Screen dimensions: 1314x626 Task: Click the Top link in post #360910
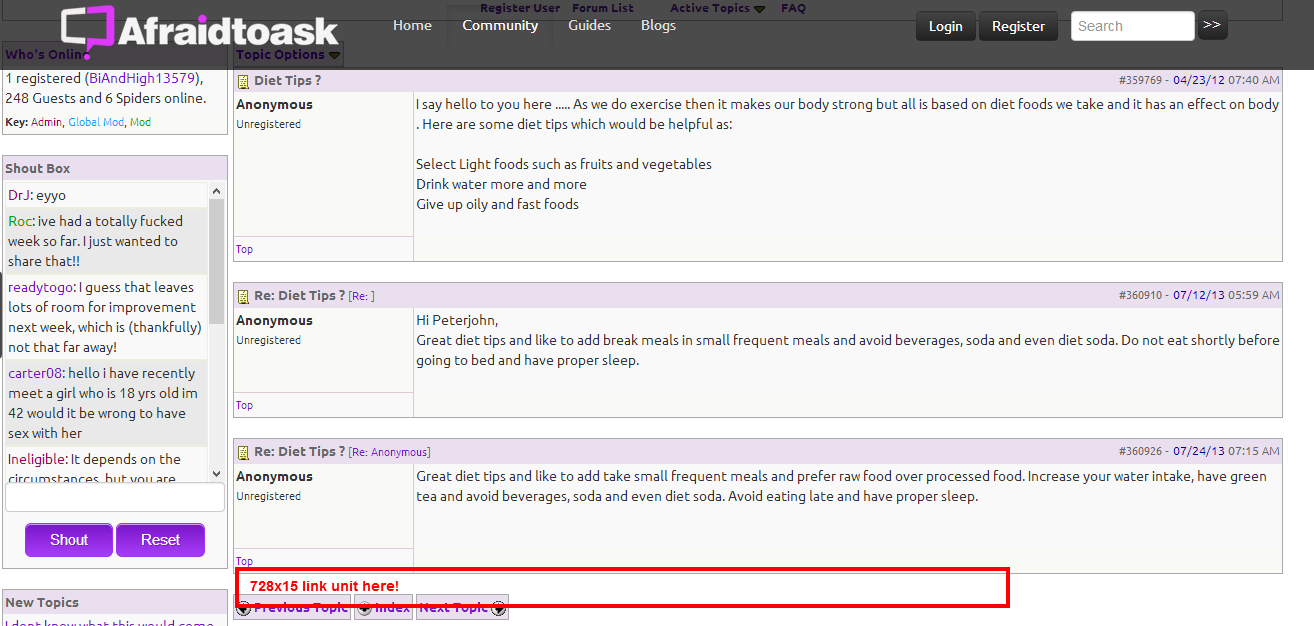[x=244, y=405]
